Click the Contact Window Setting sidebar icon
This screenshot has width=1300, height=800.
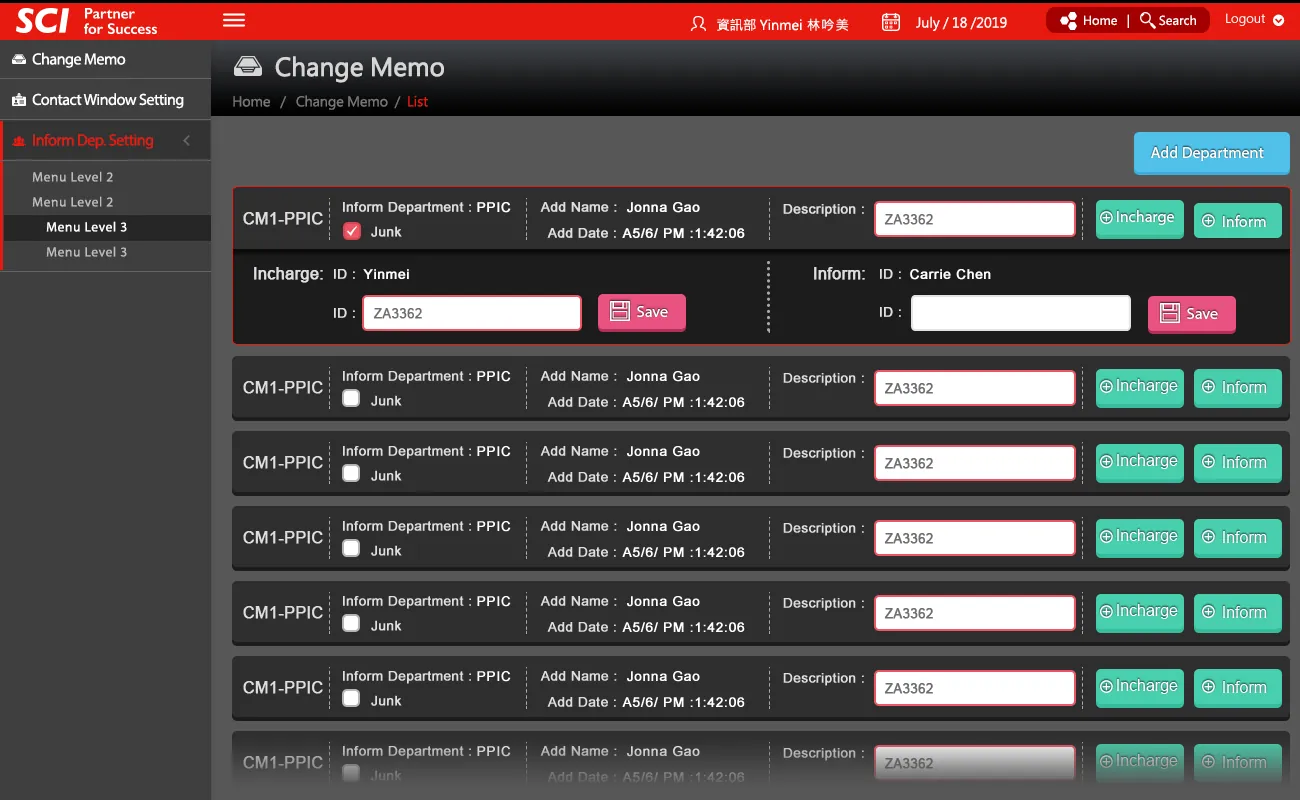(19, 100)
